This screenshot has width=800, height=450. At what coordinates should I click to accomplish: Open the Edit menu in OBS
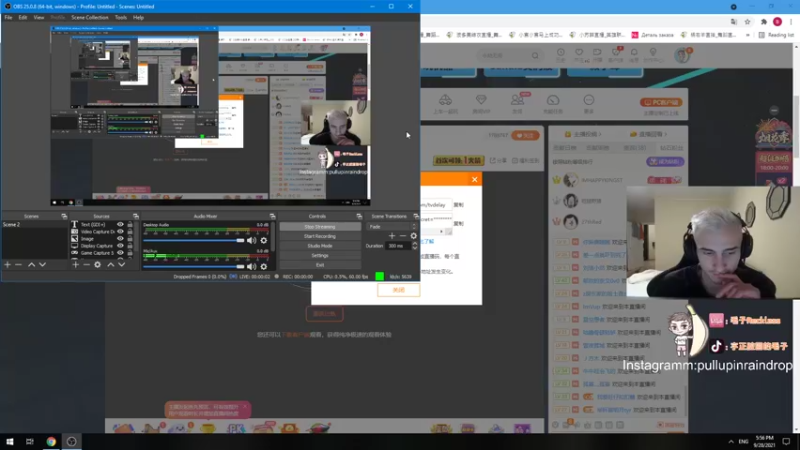23,17
